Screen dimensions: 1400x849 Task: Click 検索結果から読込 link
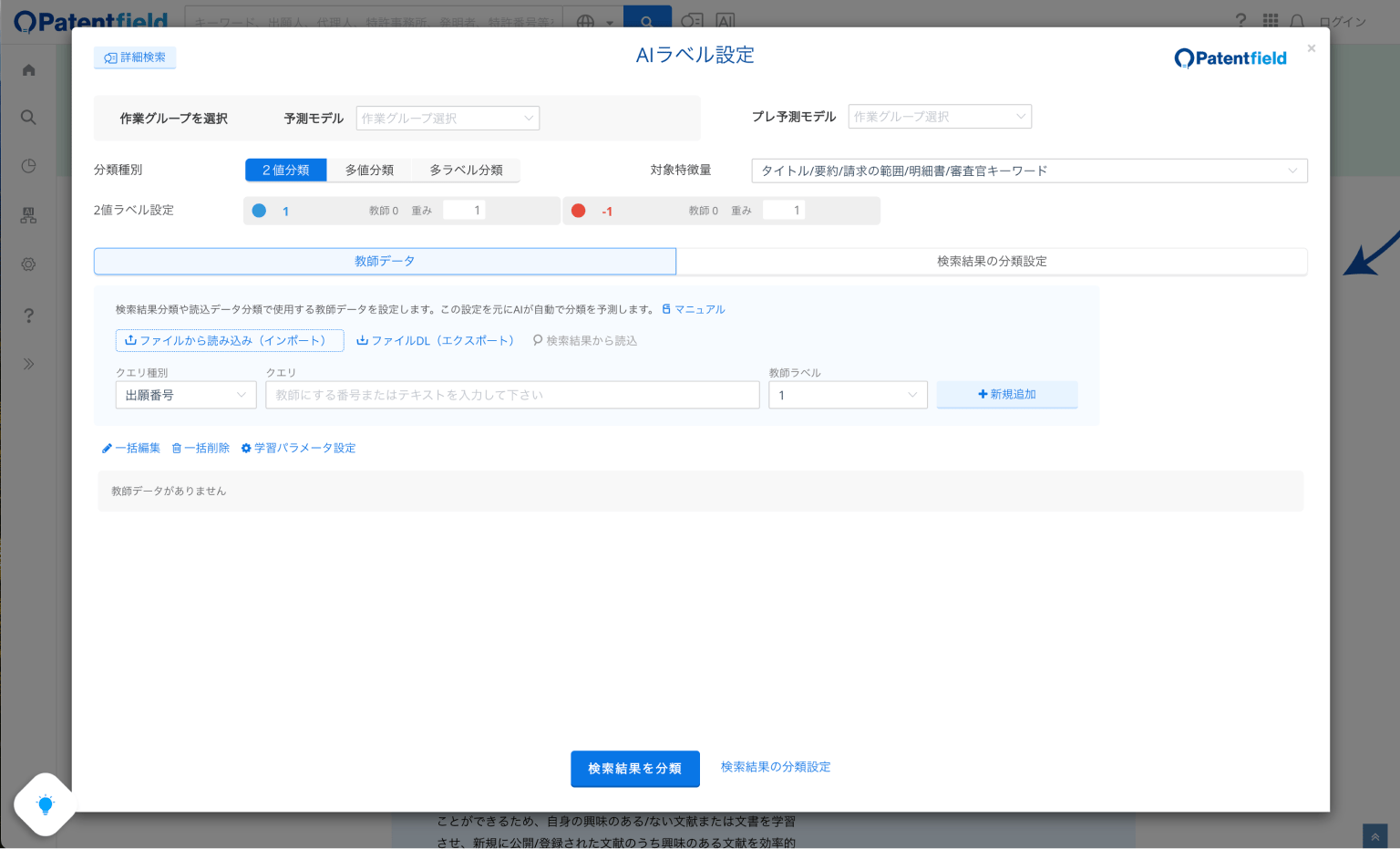[x=585, y=340]
